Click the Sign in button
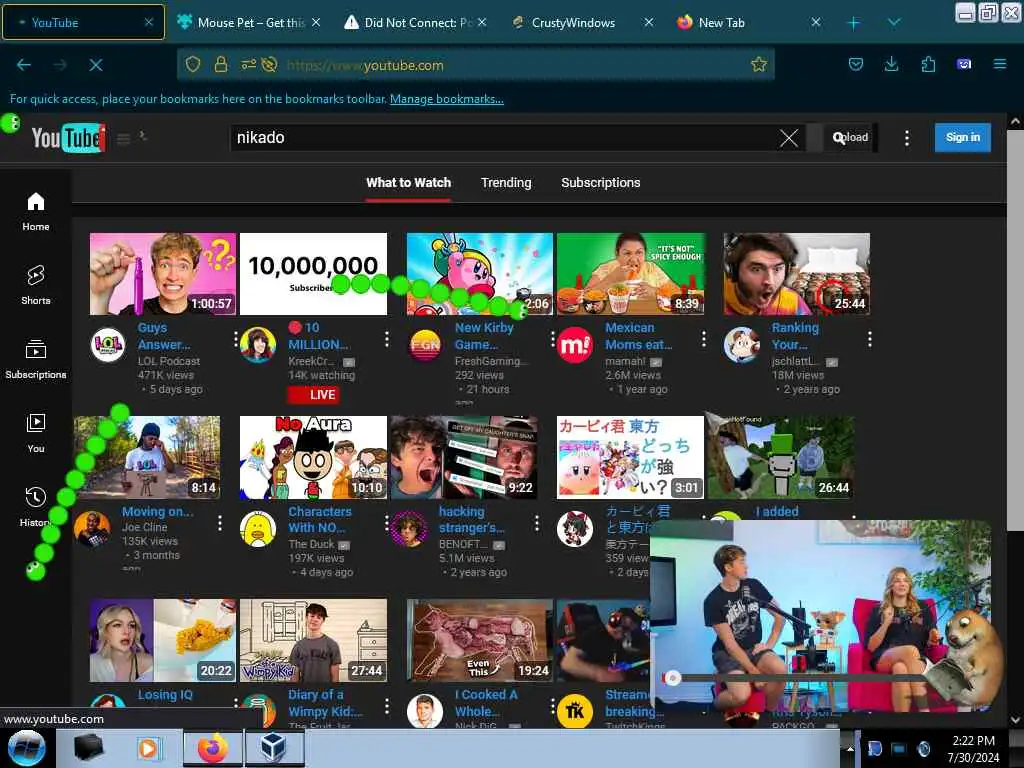The width and height of the screenshot is (1024, 768). [x=963, y=137]
